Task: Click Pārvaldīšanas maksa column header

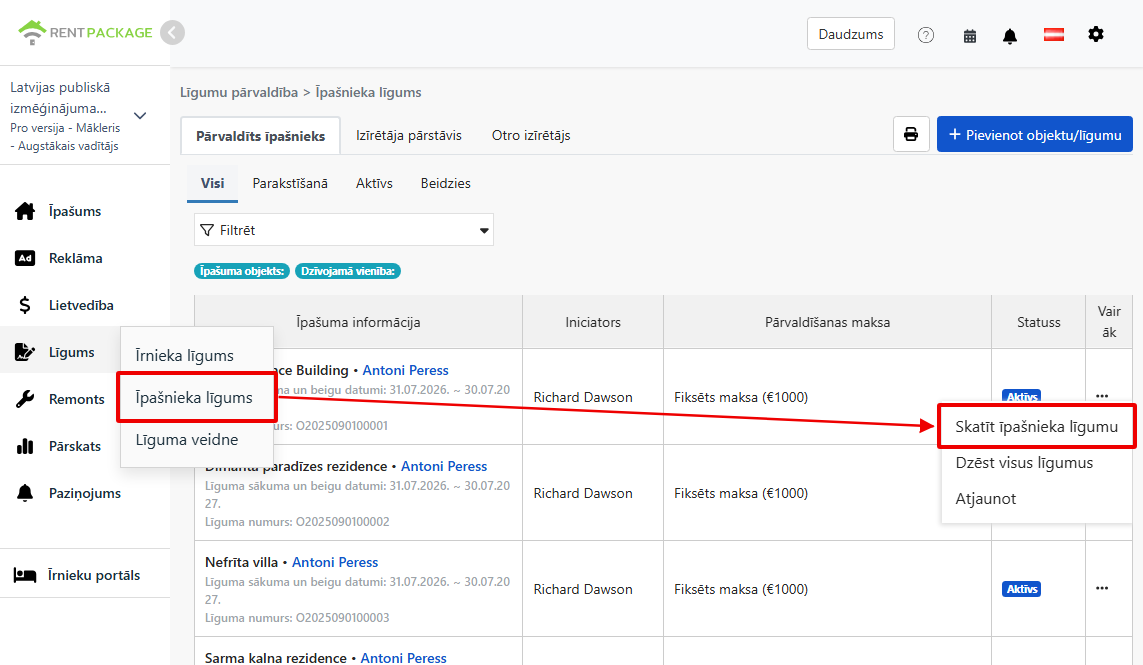Action: click(x=827, y=322)
